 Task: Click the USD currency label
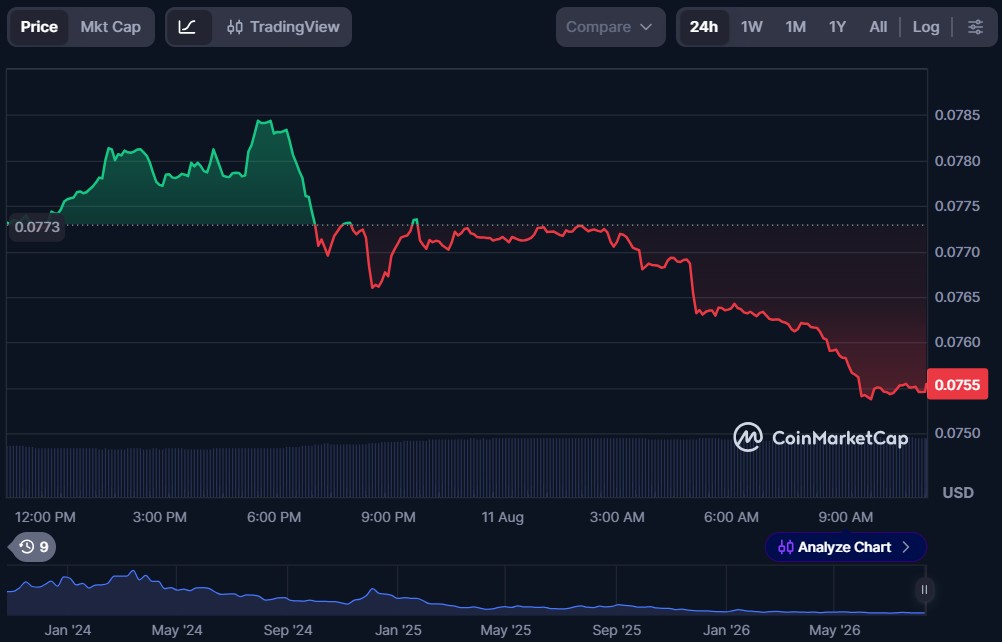pos(958,493)
